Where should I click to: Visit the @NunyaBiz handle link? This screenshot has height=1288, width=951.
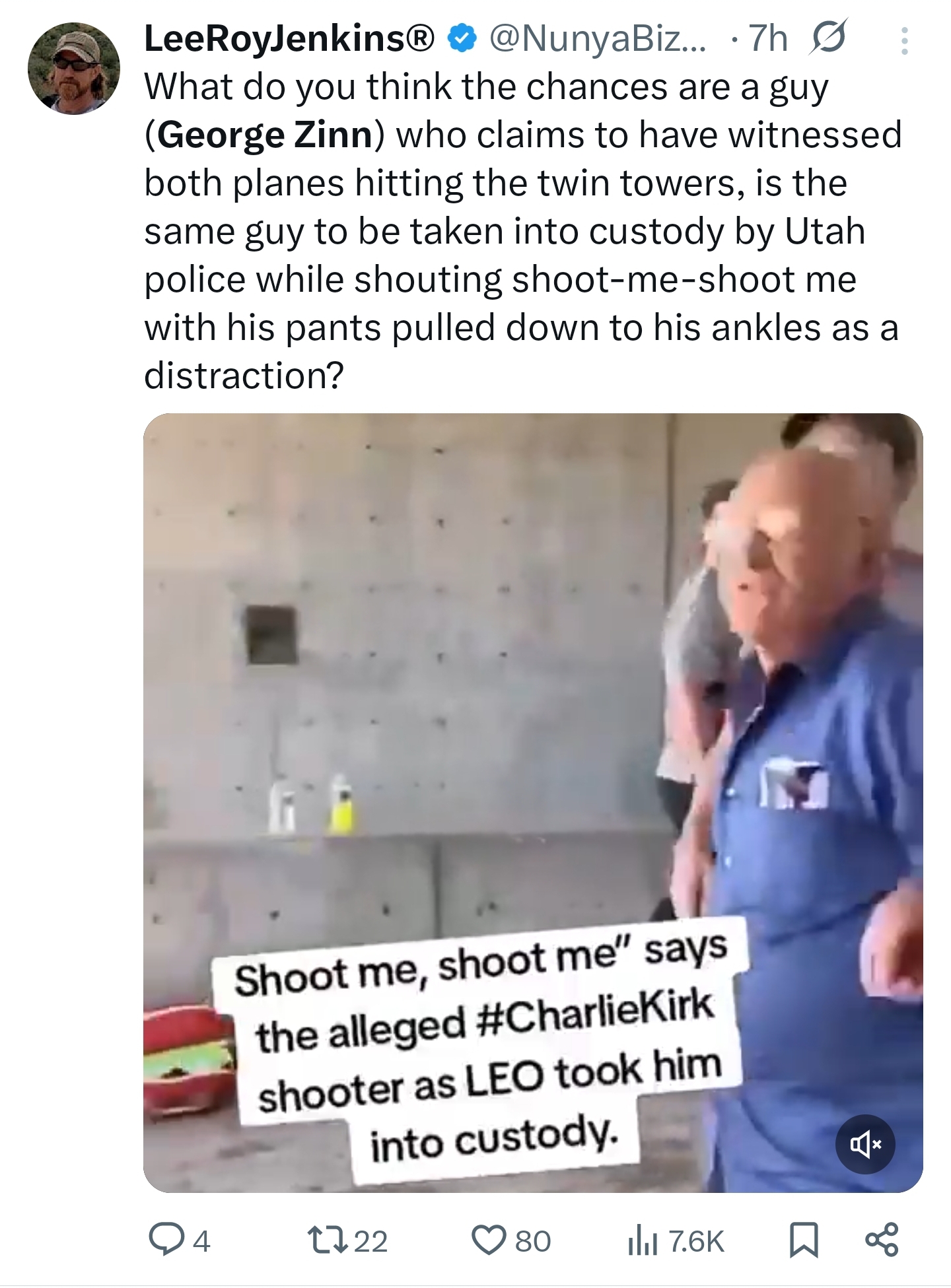(598, 40)
